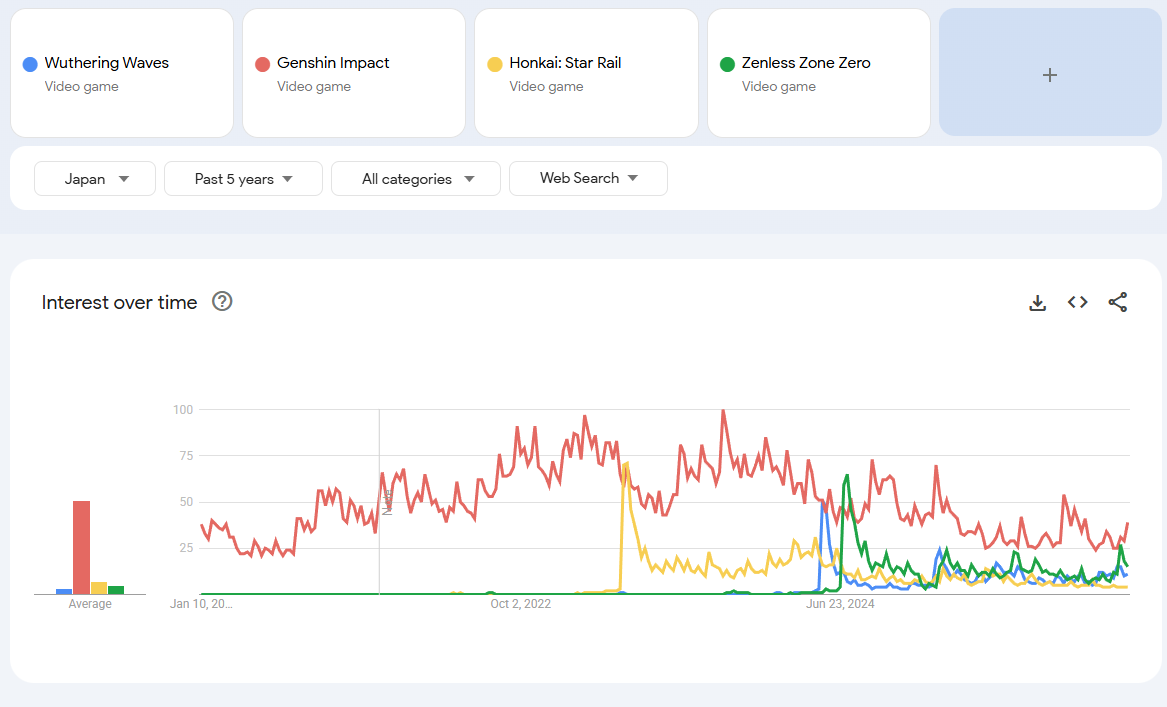Open the Past 5 years dropdown
This screenshot has width=1167, height=707.
point(243,179)
